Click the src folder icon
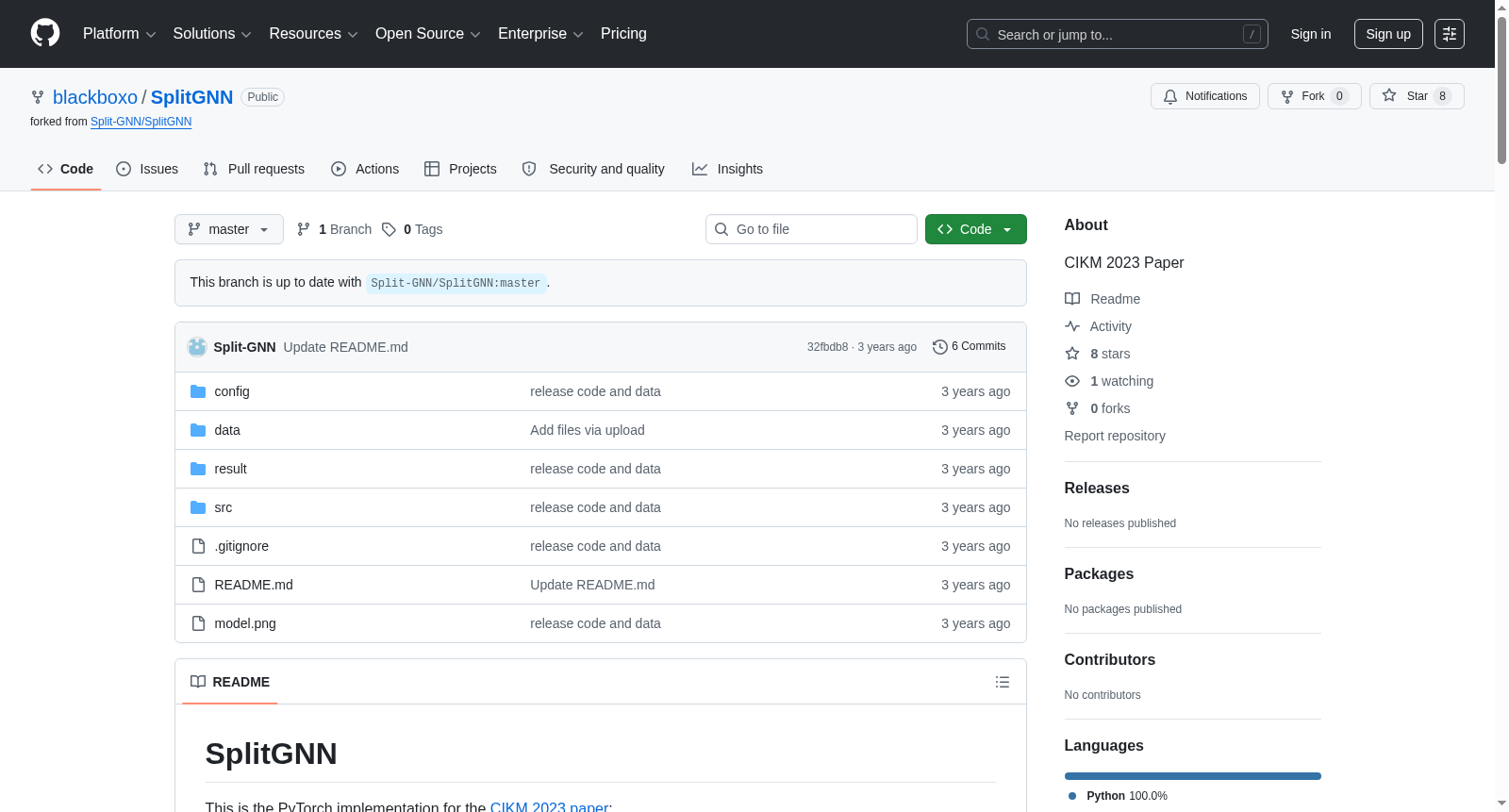 pos(198,507)
